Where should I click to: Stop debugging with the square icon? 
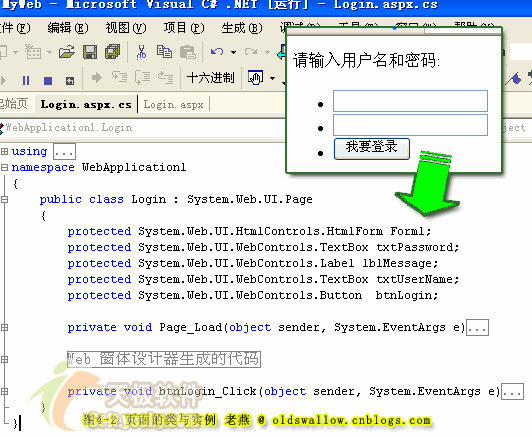(x=48, y=80)
